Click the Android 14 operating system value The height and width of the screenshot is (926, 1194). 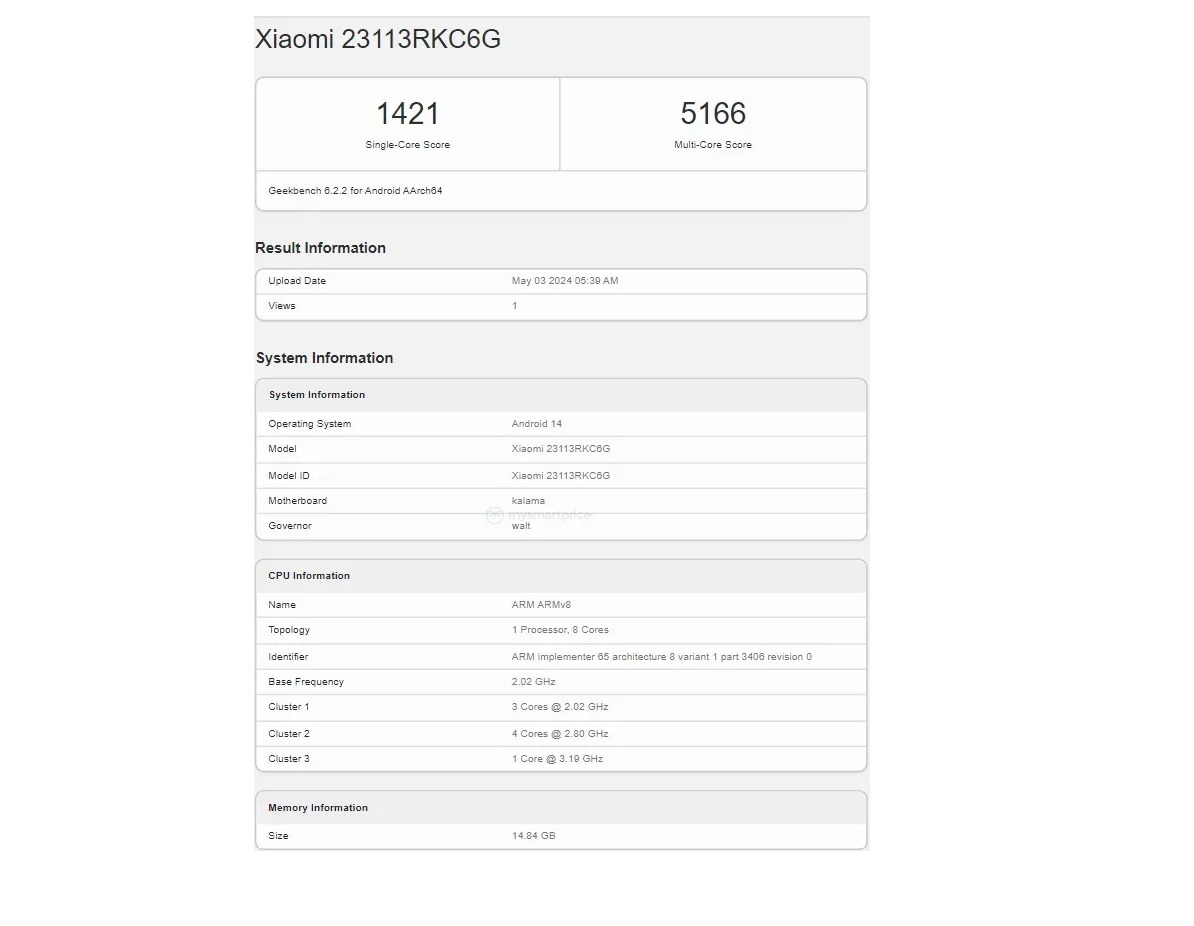pyautogui.click(x=537, y=424)
